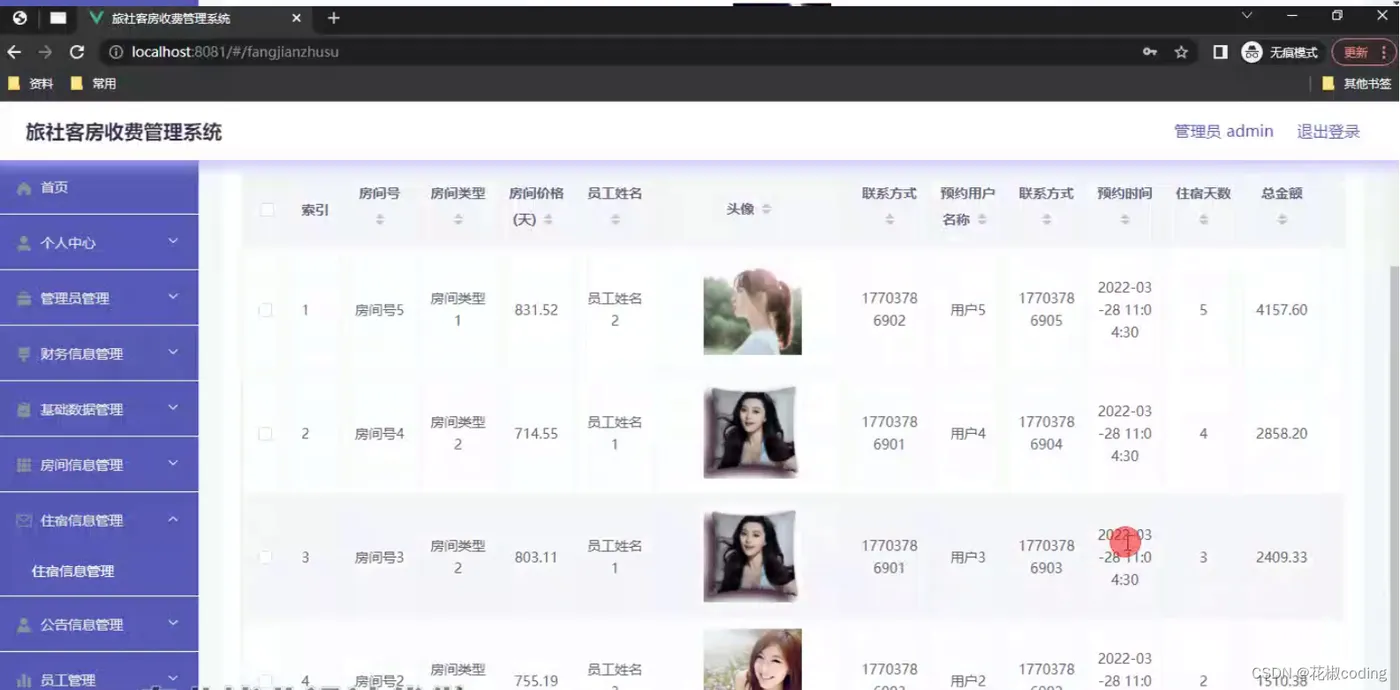This screenshot has height=690, width=1400.
Task: Click the icon beside 基础数据管理
Action: (x=24, y=410)
